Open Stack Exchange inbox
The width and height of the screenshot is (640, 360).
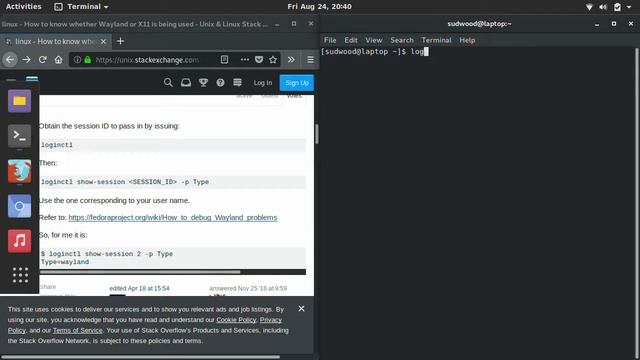click(x=186, y=82)
